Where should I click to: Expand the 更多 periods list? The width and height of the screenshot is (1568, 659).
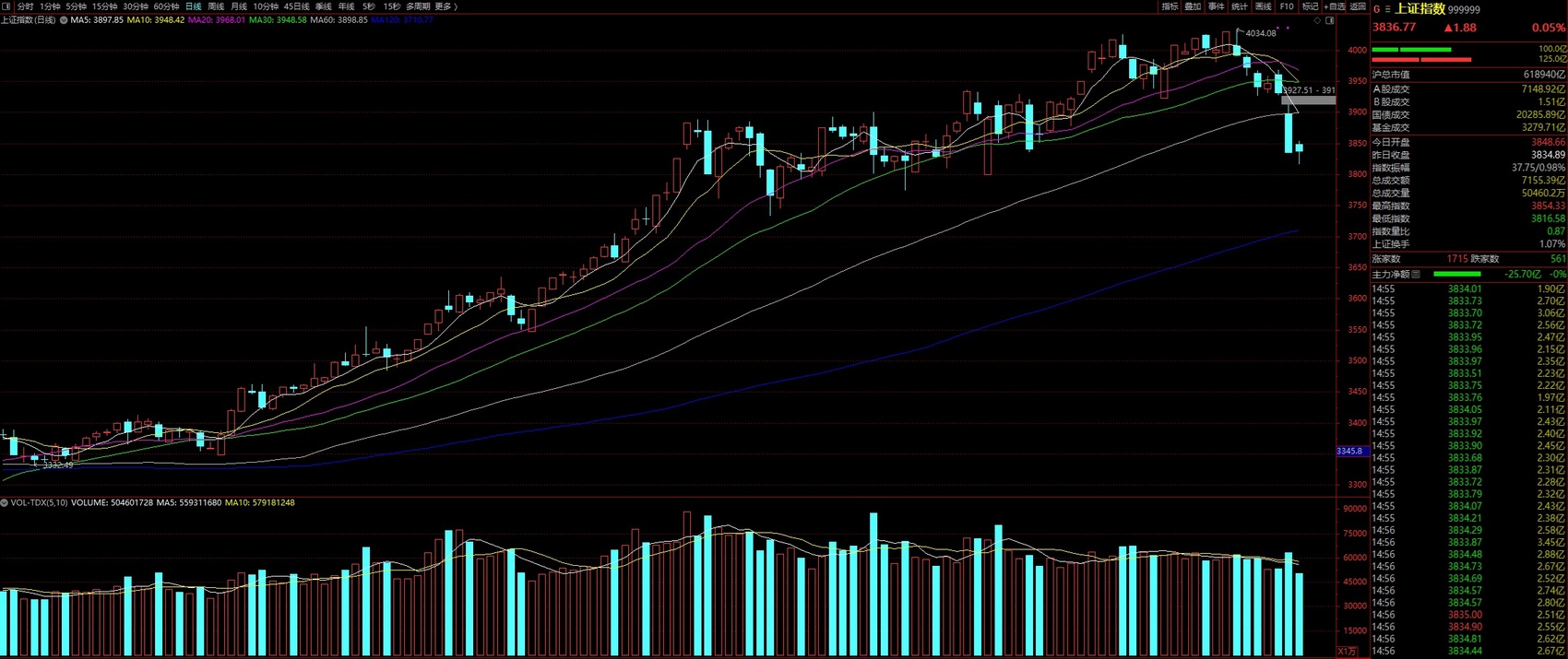click(x=445, y=6)
